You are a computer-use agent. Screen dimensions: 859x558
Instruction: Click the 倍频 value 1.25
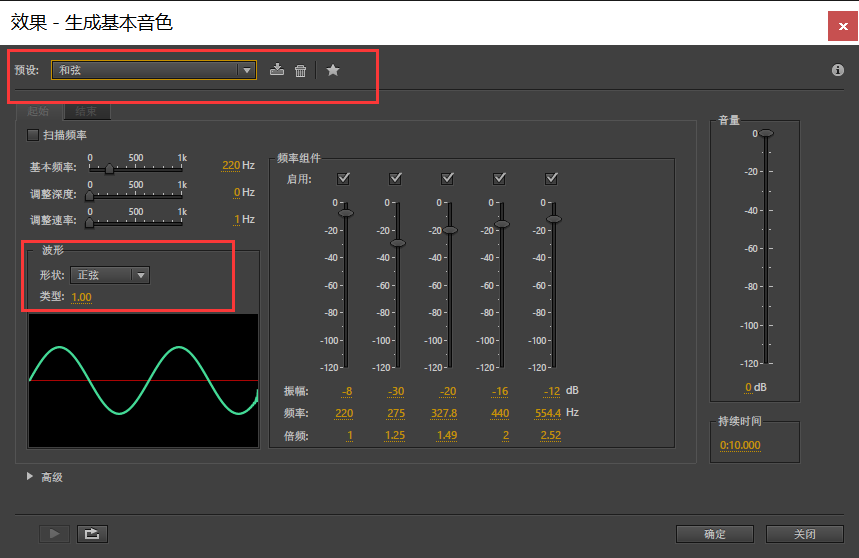tap(395, 435)
